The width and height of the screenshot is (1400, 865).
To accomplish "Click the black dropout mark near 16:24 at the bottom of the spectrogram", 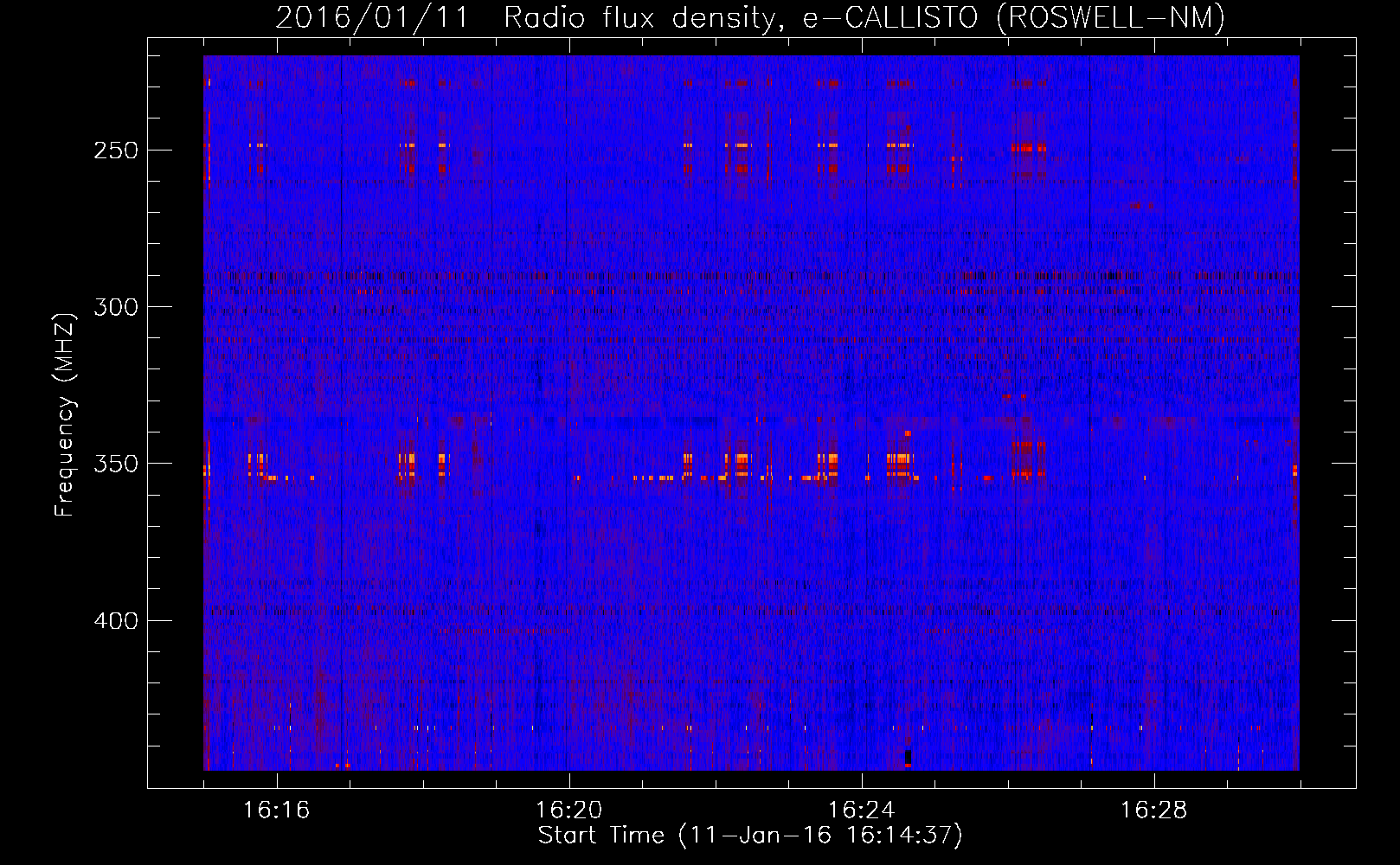I will (908, 757).
